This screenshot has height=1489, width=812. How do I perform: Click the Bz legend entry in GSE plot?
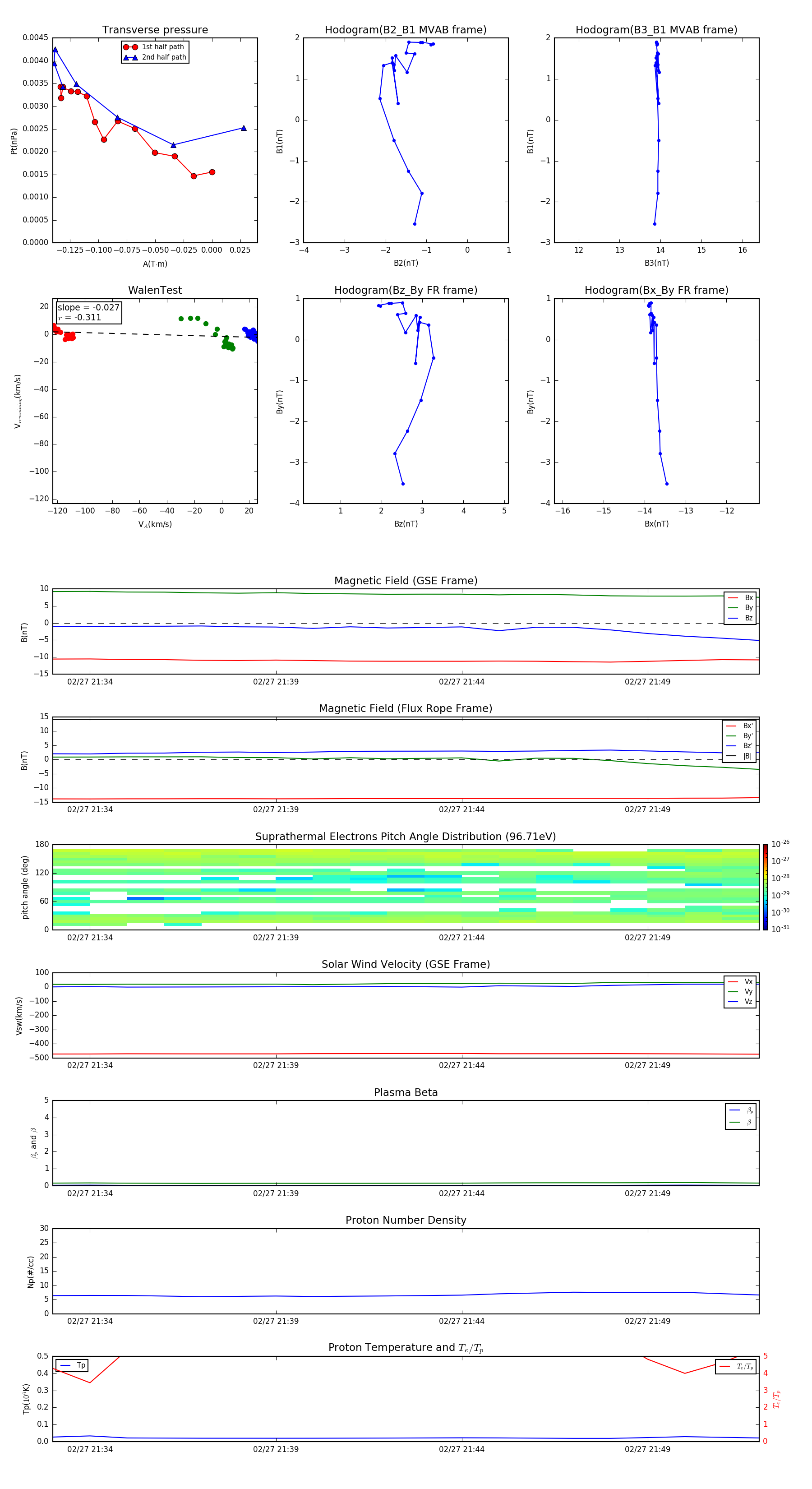click(x=740, y=618)
